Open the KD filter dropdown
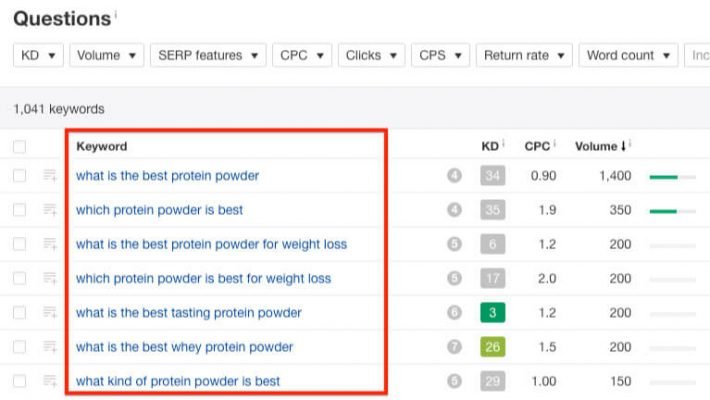710x400 pixels. point(39,56)
